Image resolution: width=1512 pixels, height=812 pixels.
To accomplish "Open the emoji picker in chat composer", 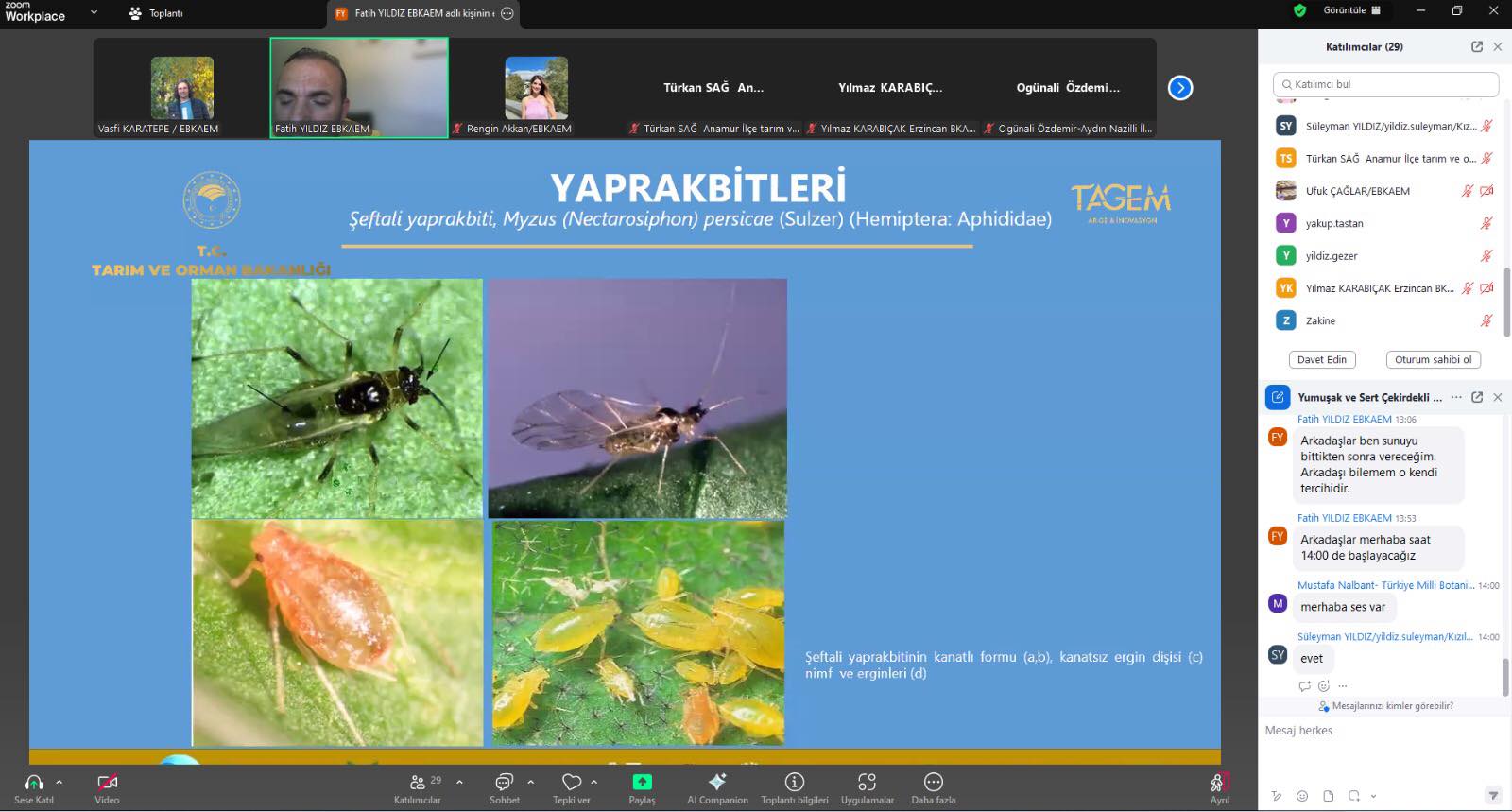I will click(1302, 796).
